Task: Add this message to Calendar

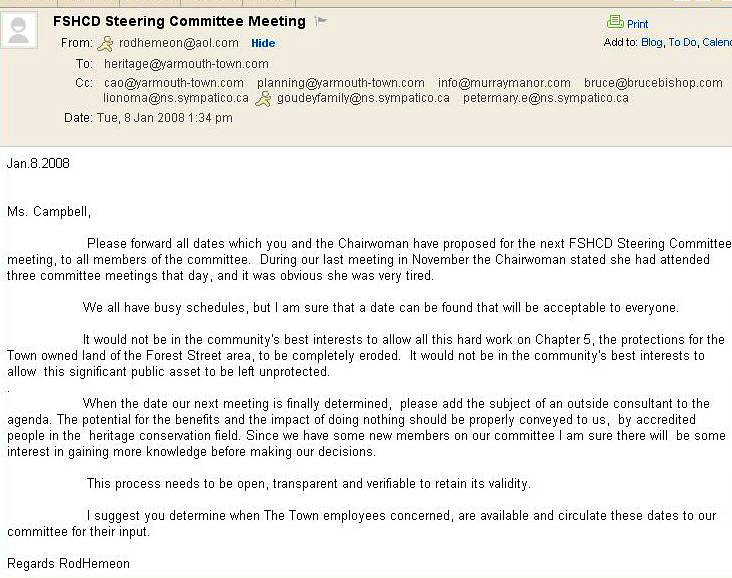Action: pyautogui.click(x=716, y=42)
